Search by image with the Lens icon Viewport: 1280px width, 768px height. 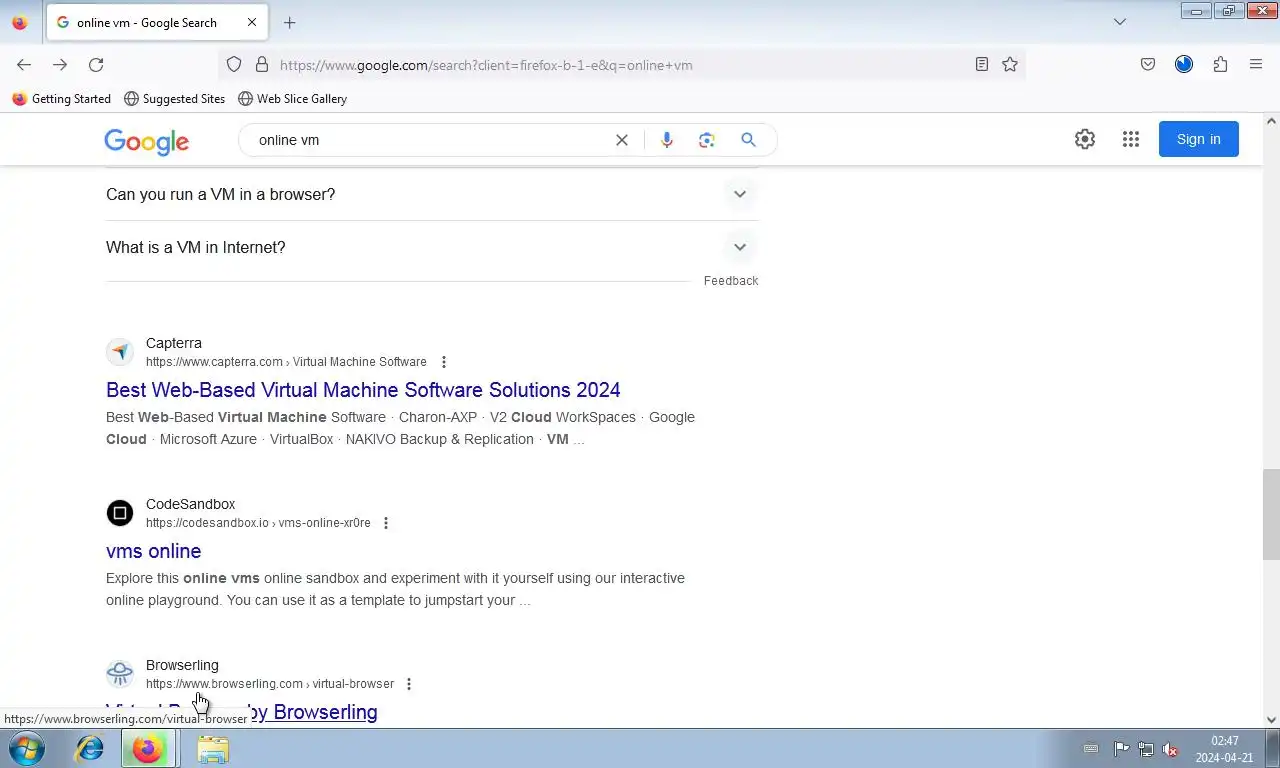click(x=707, y=140)
